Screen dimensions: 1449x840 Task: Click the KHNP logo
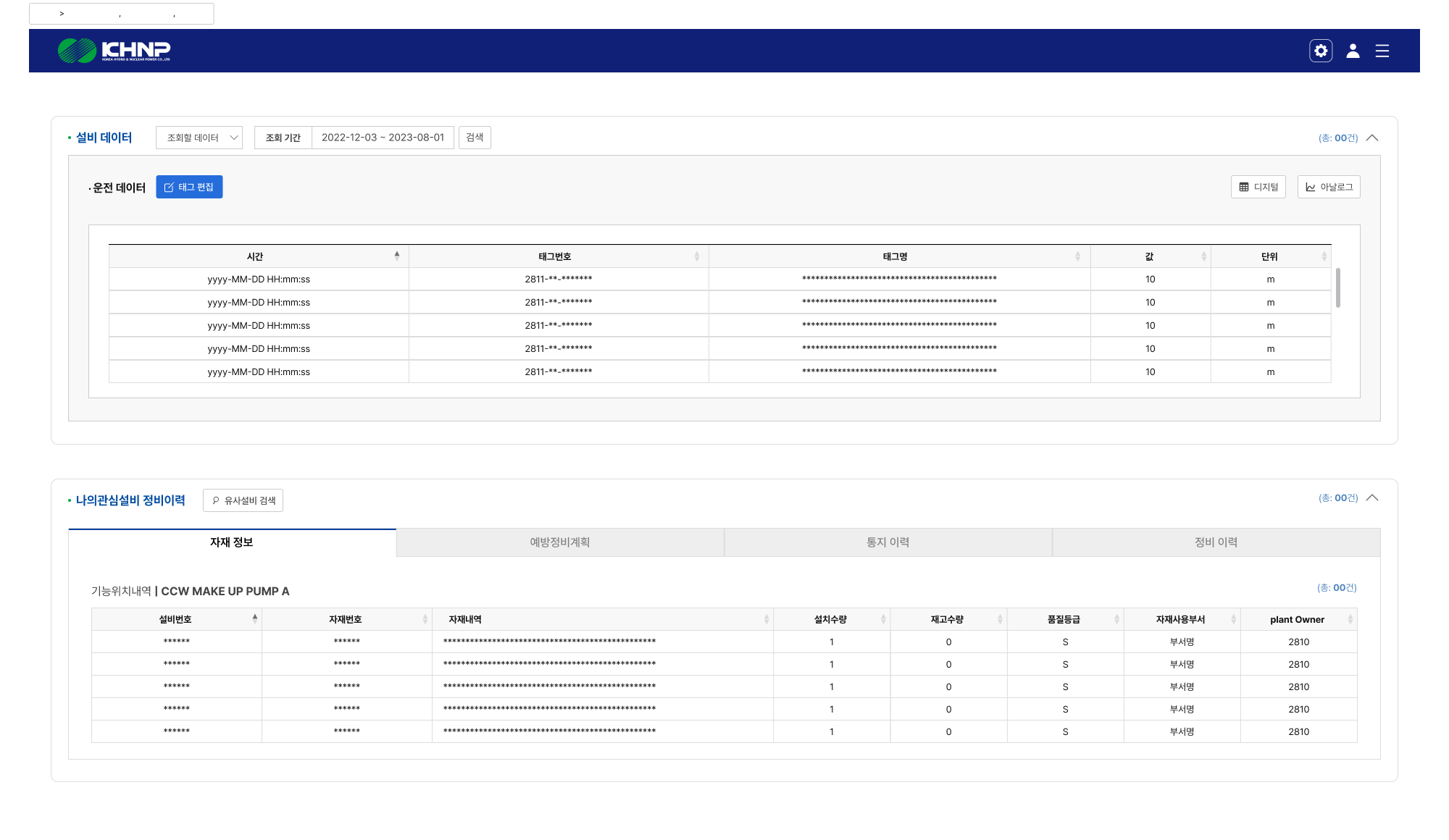click(114, 51)
